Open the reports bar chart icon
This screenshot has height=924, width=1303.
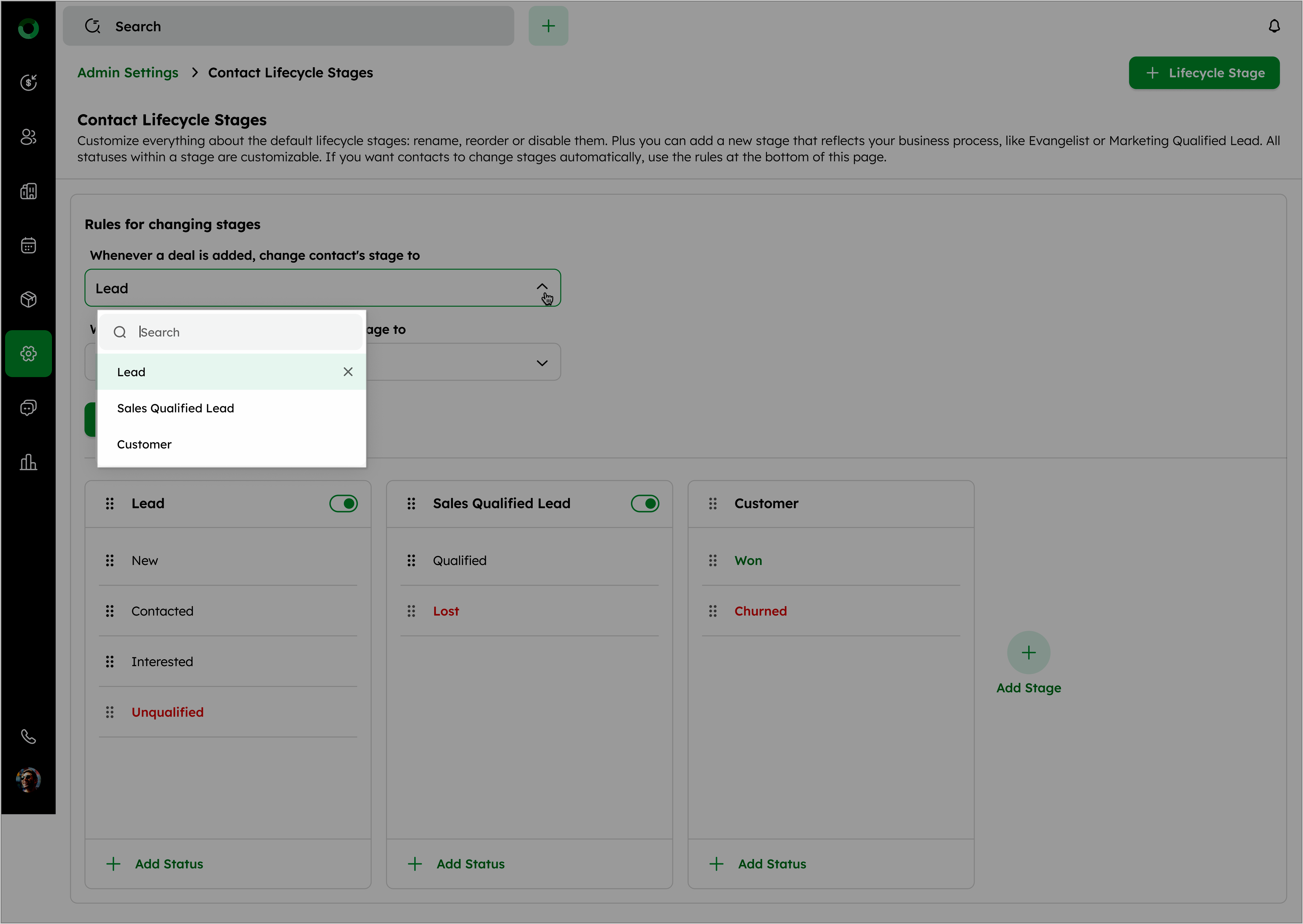[x=29, y=462]
